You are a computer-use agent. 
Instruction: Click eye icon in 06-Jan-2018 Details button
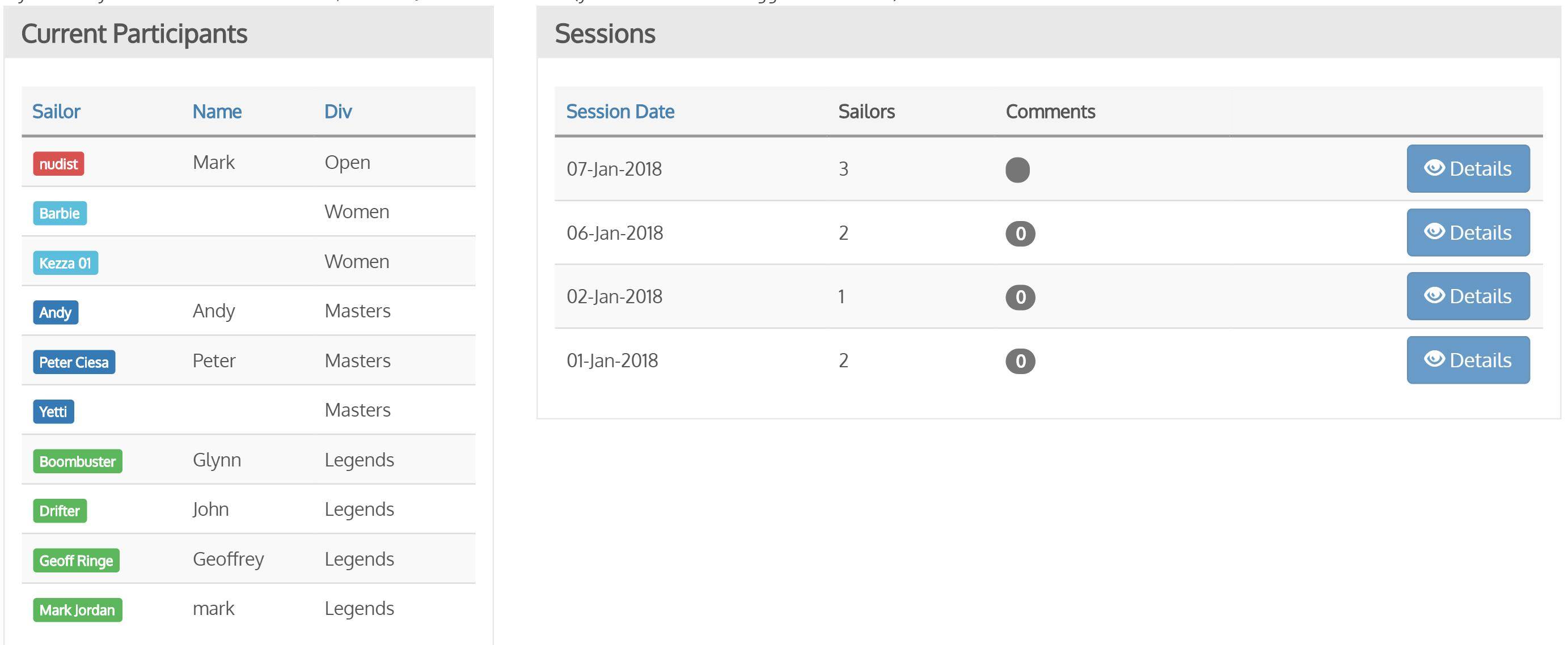pos(1434,232)
